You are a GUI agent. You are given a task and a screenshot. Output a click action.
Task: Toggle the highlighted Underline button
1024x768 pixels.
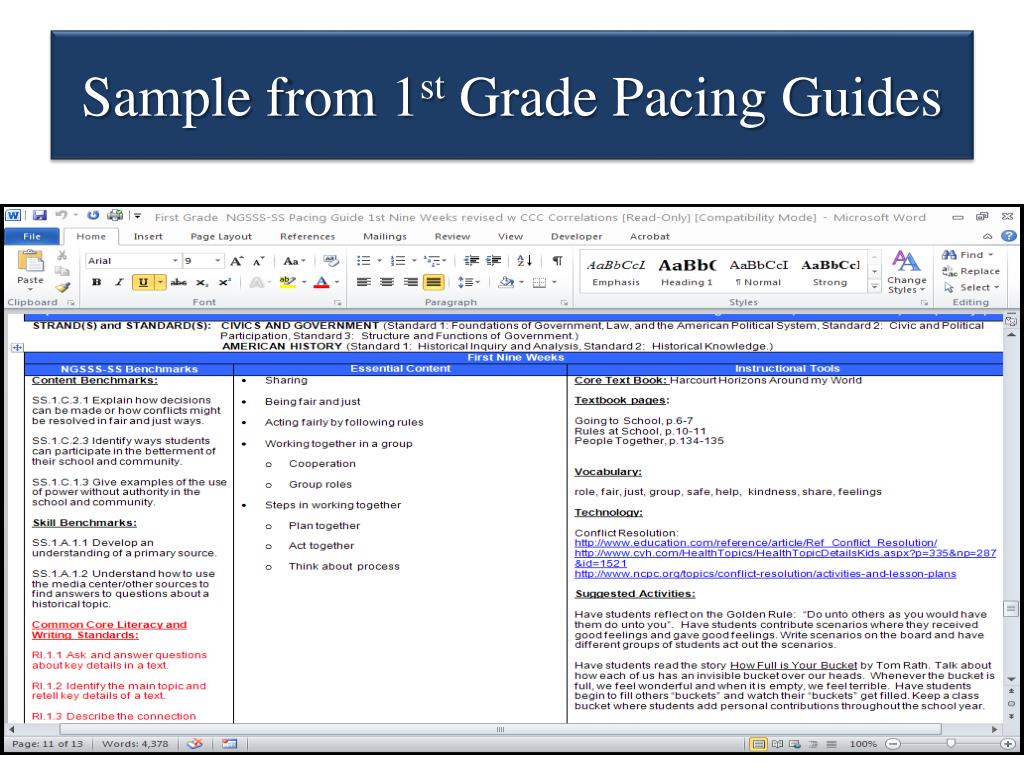pyautogui.click(x=143, y=282)
